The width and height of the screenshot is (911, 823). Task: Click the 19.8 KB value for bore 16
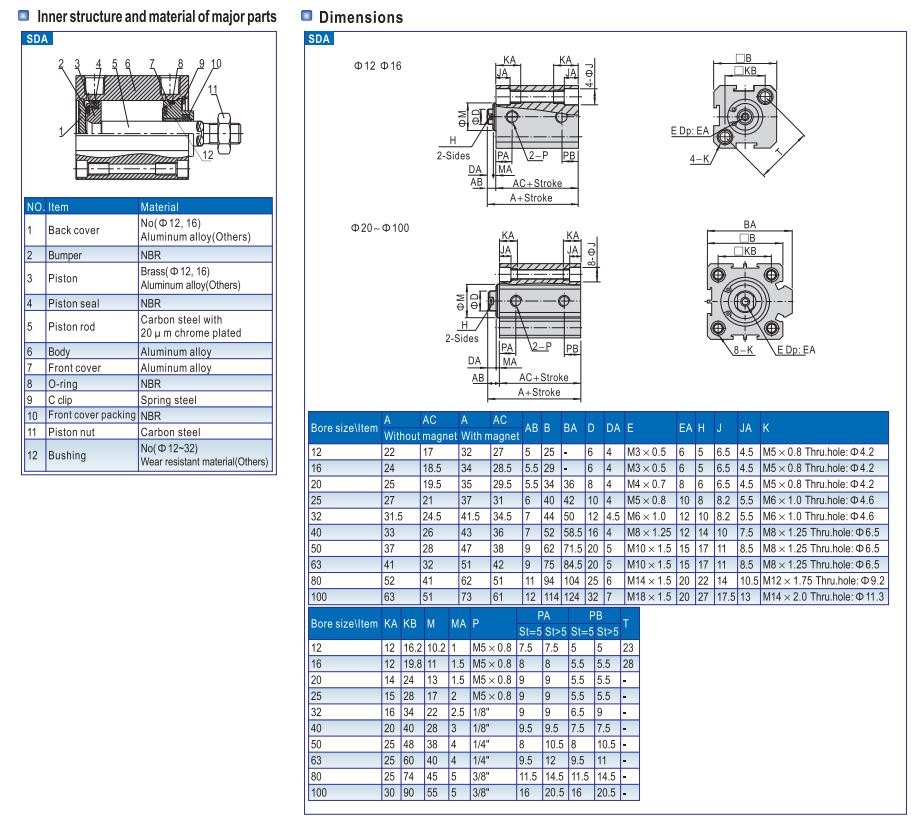[x=413, y=664]
